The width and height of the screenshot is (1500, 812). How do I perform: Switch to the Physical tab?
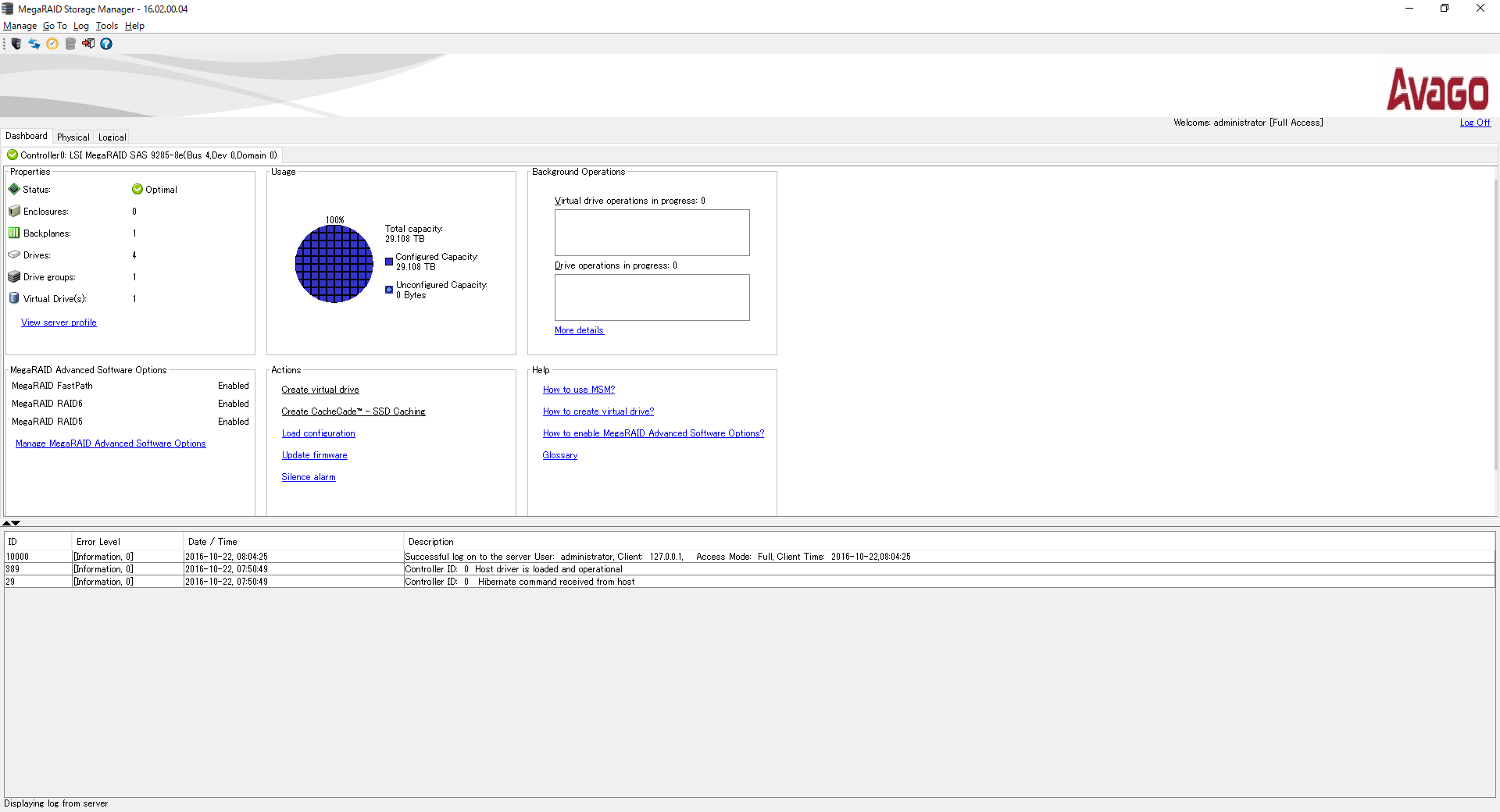(73, 137)
